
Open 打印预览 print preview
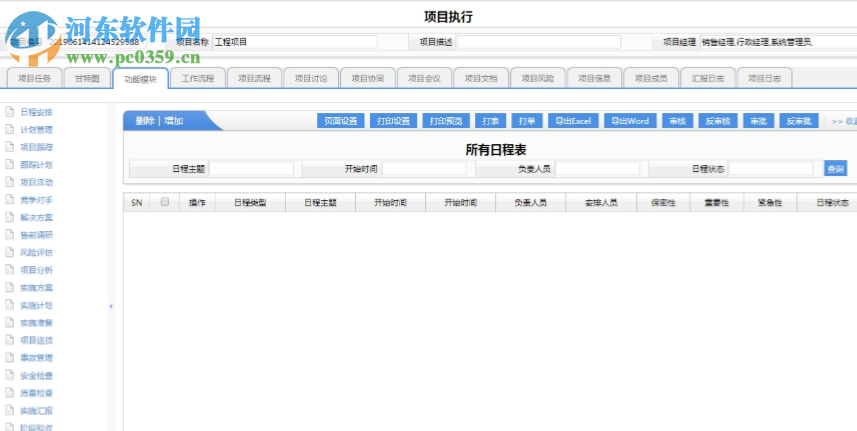pos(446,121)
